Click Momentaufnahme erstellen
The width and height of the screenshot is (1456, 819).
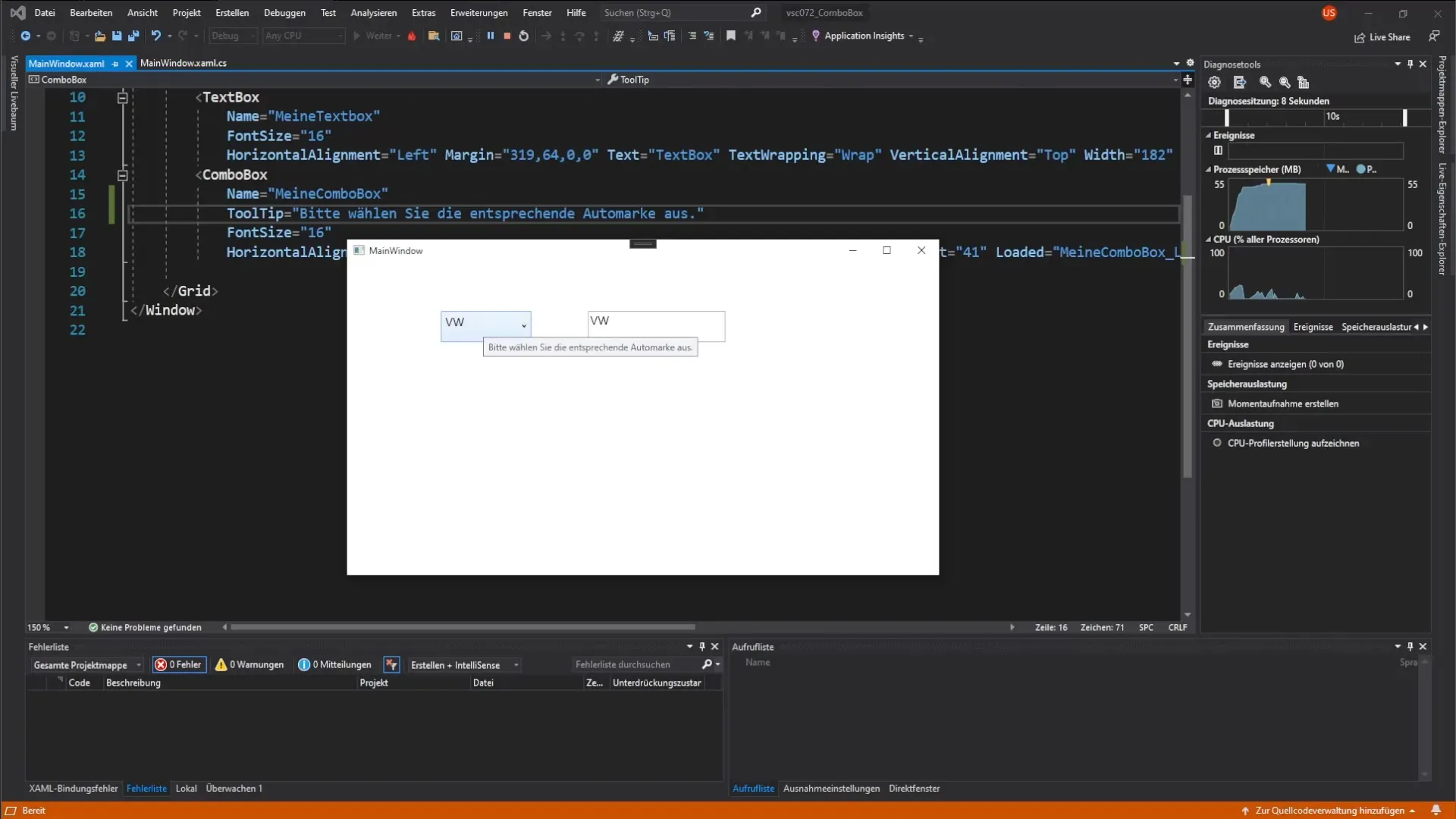pos(1282,403)
